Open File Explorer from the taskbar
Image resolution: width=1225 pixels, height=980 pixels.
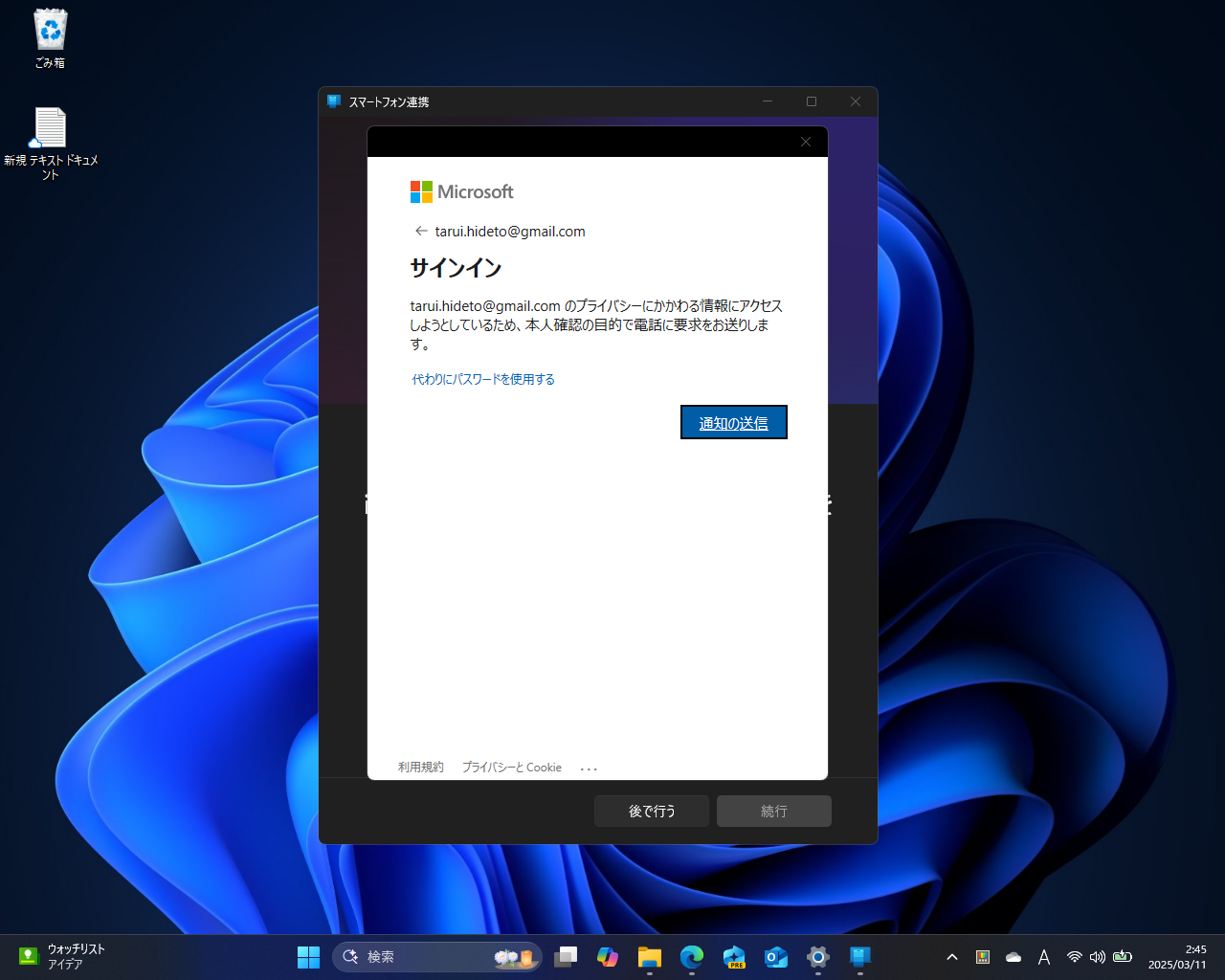tap(650, 956)
